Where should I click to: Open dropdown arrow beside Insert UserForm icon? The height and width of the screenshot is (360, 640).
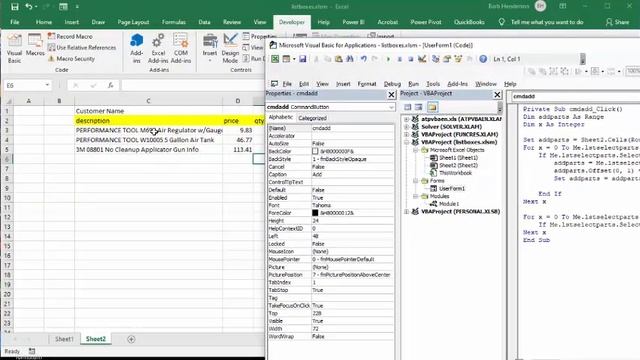coord(294,59)
